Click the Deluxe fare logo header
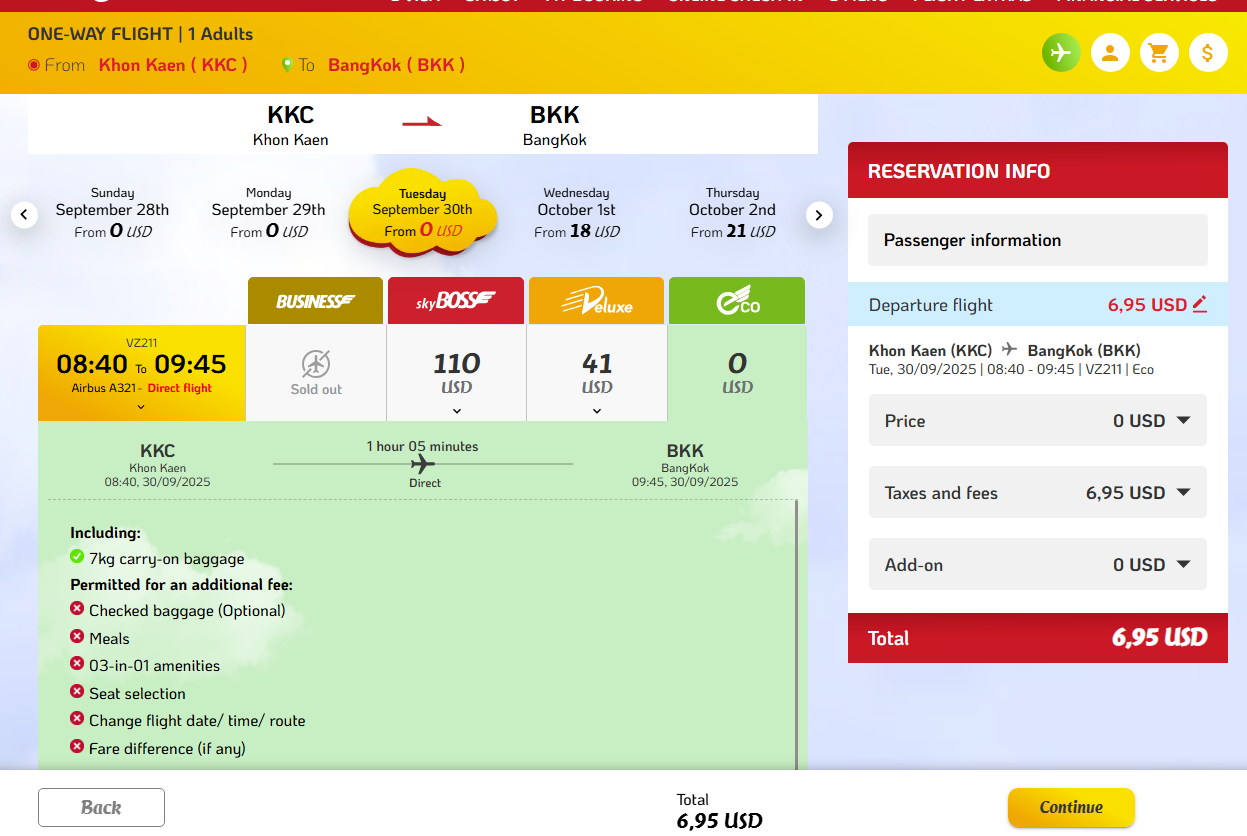The width and height of the screenshot is (1247, 836). pos(597,301)
